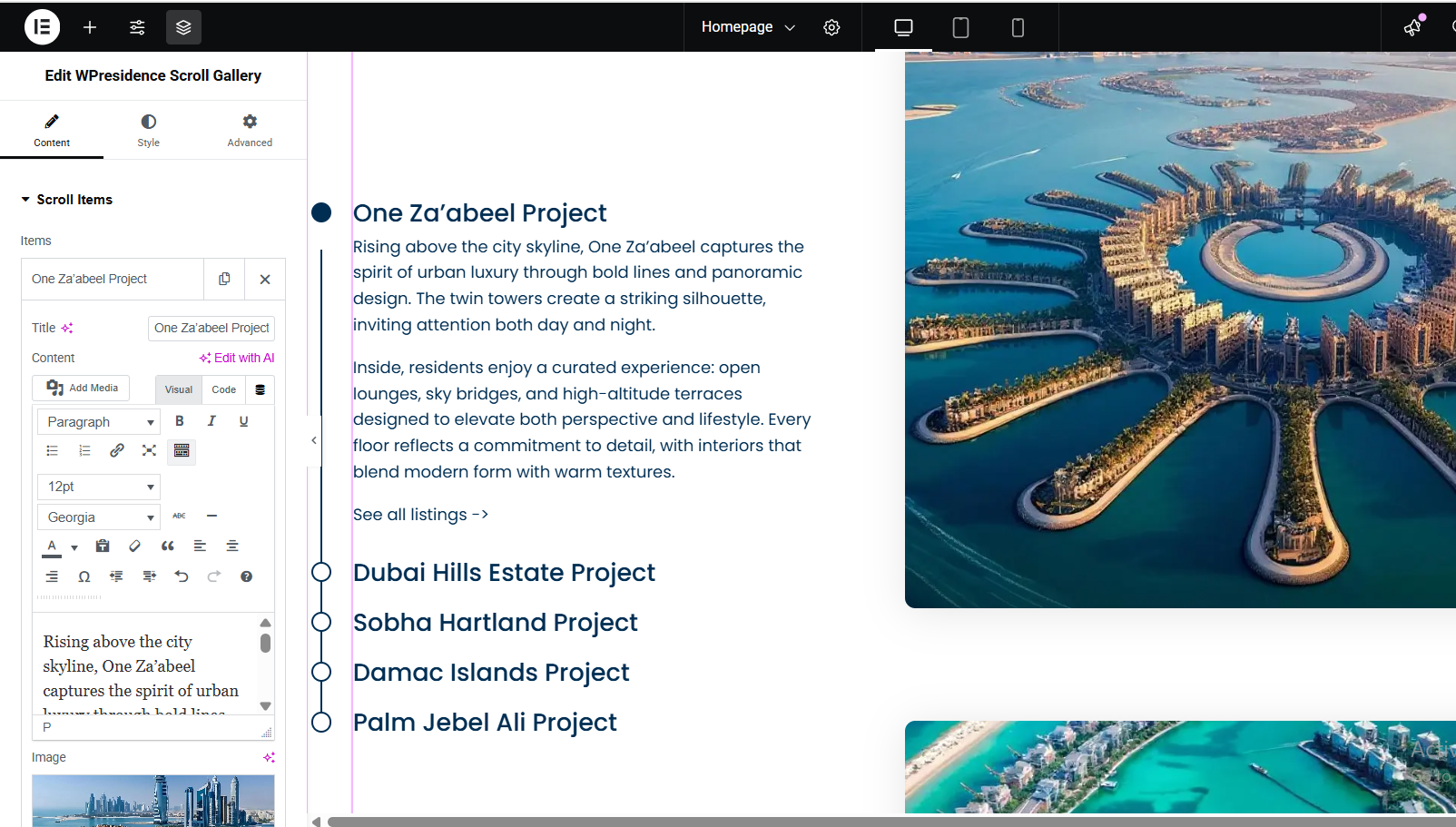Viewport: 1456px width, 827px height.
Task: Open page settings gear icon
Action: (831, 27)
